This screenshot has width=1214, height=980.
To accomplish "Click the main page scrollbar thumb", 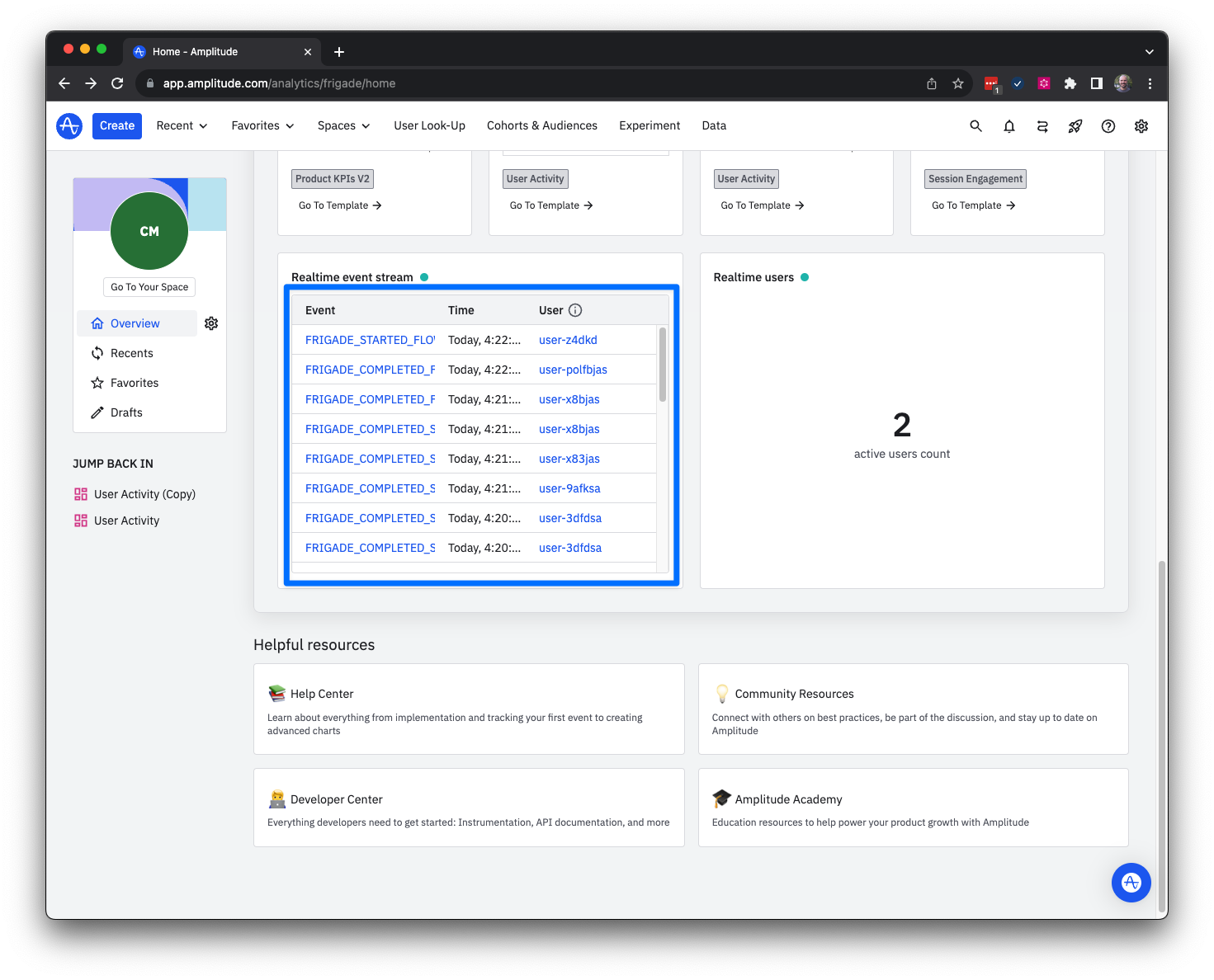I will click(x=1162, y=737).
